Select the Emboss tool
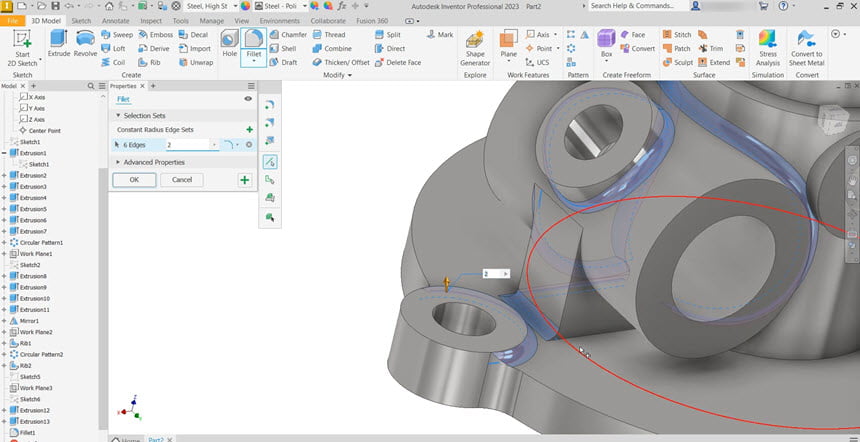Viewport: 860px width, 442px height. point(155,35)
